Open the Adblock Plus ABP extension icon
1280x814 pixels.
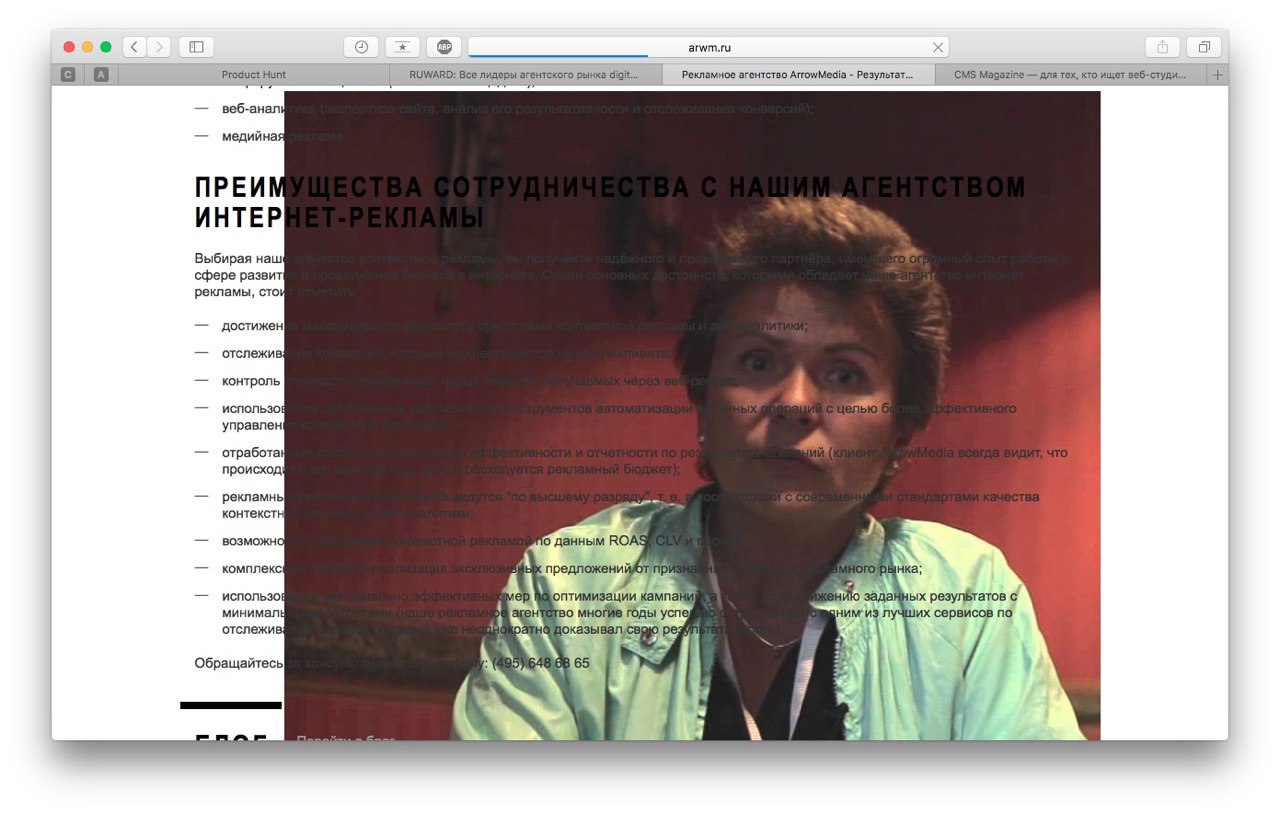[x=444, y=47]
